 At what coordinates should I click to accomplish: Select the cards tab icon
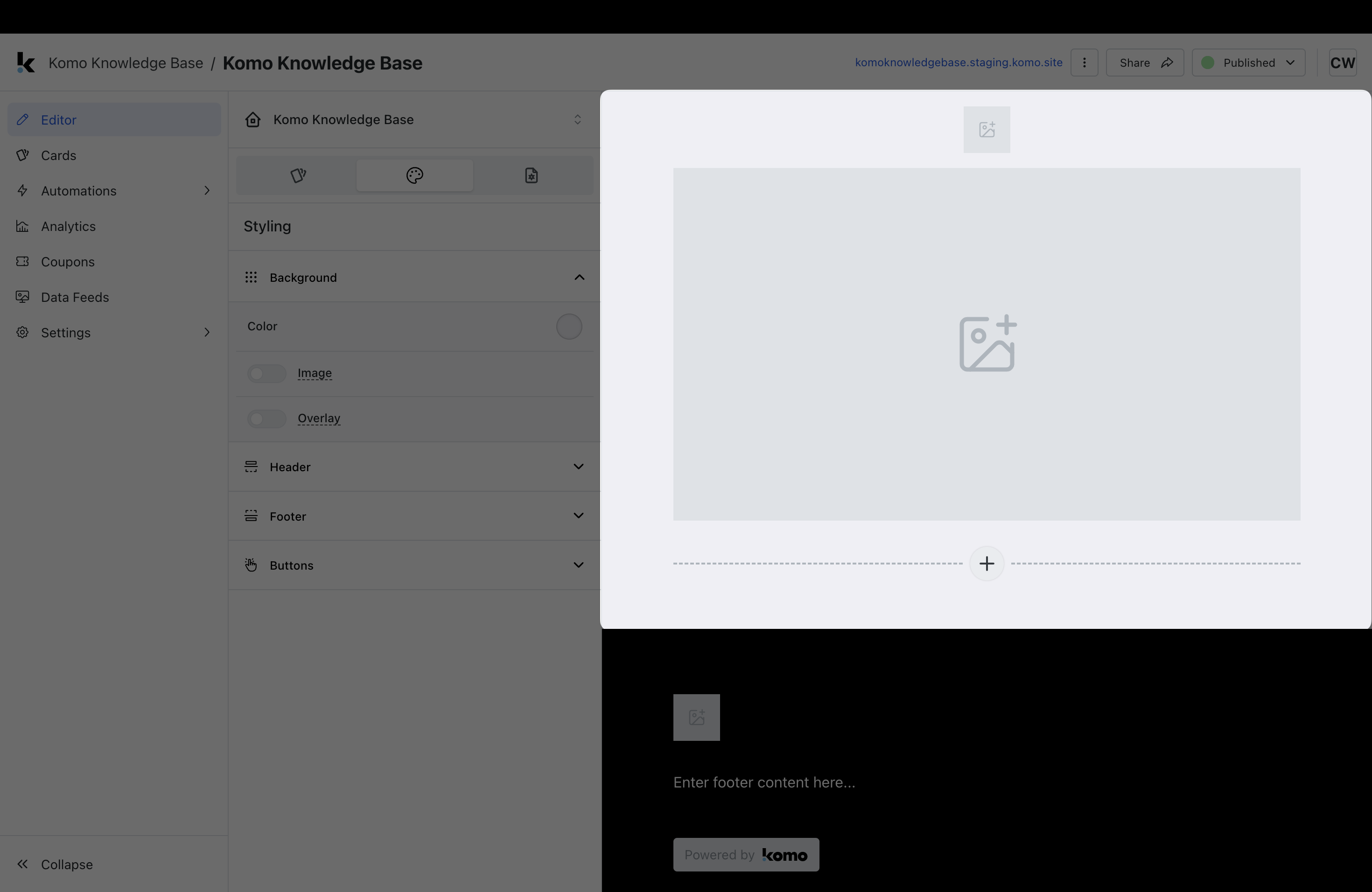click(x=297, y=175)
